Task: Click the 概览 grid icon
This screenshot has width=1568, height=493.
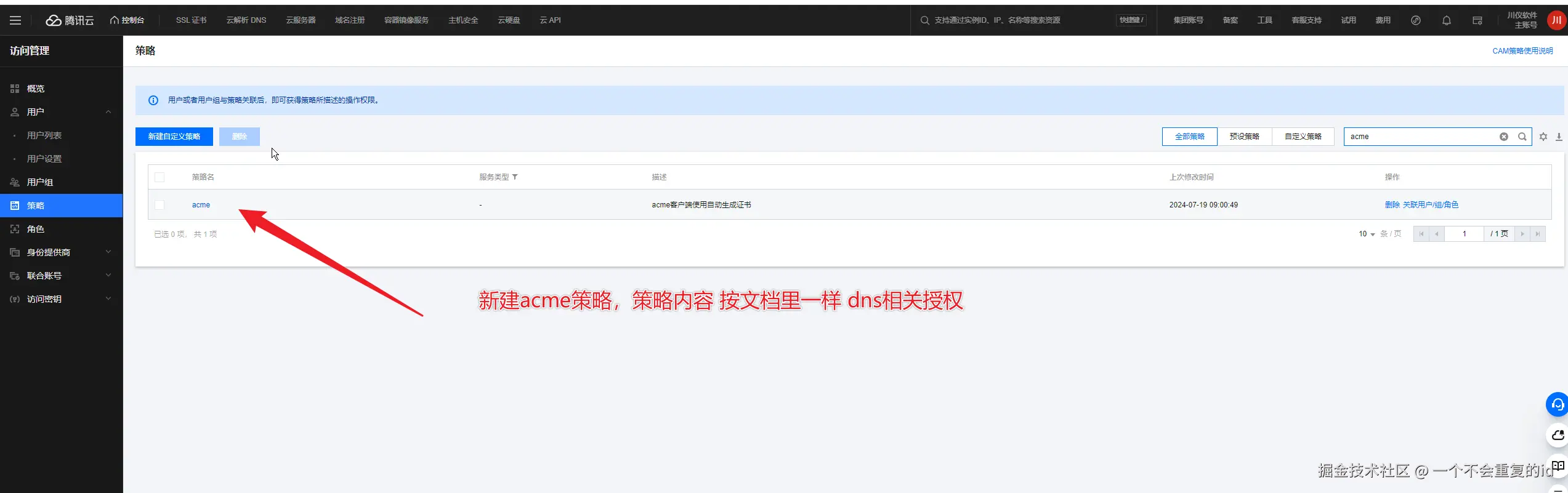Action: coord(15,89)
